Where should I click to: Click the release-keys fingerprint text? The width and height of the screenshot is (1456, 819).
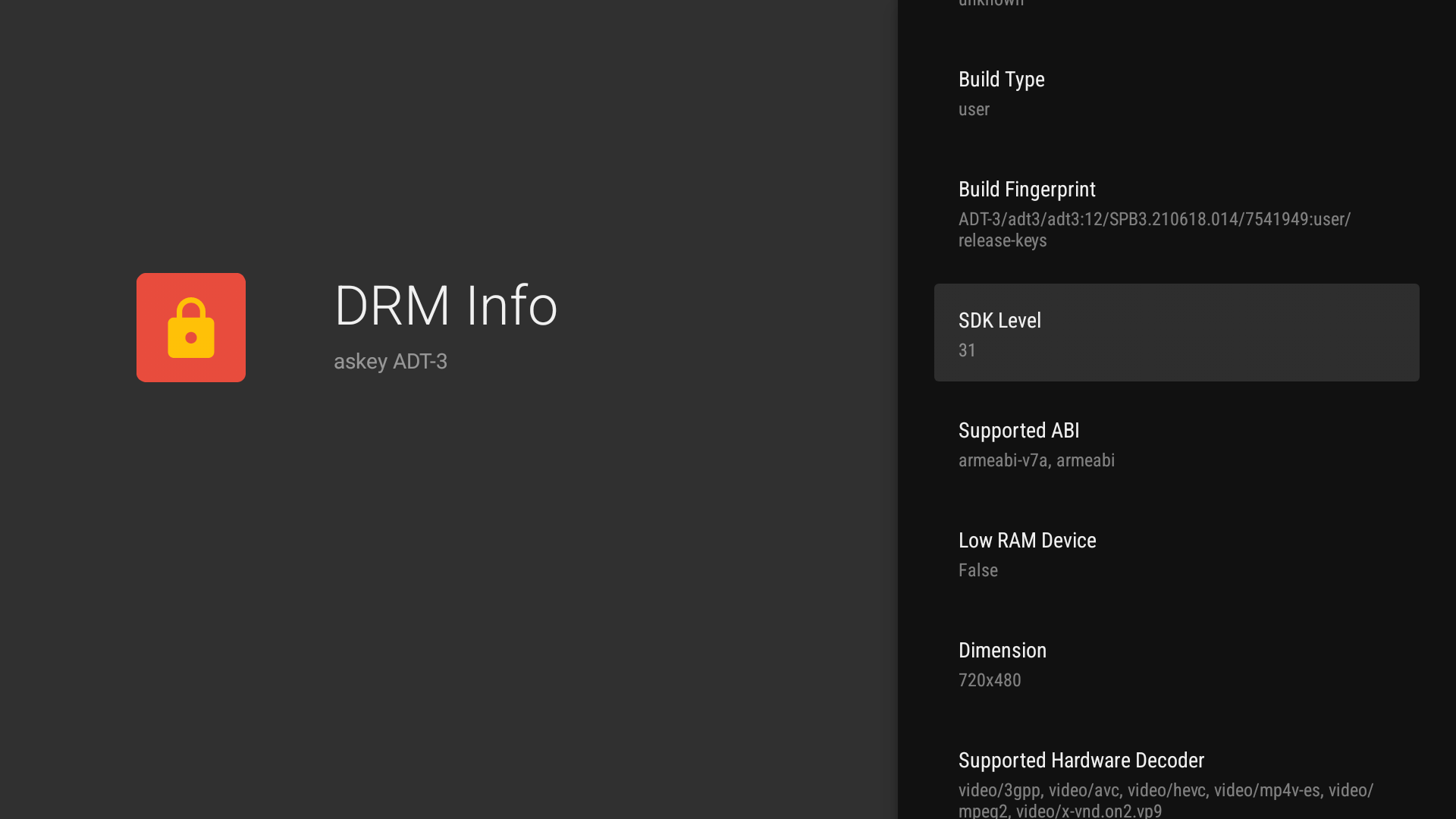point(1003,240)
